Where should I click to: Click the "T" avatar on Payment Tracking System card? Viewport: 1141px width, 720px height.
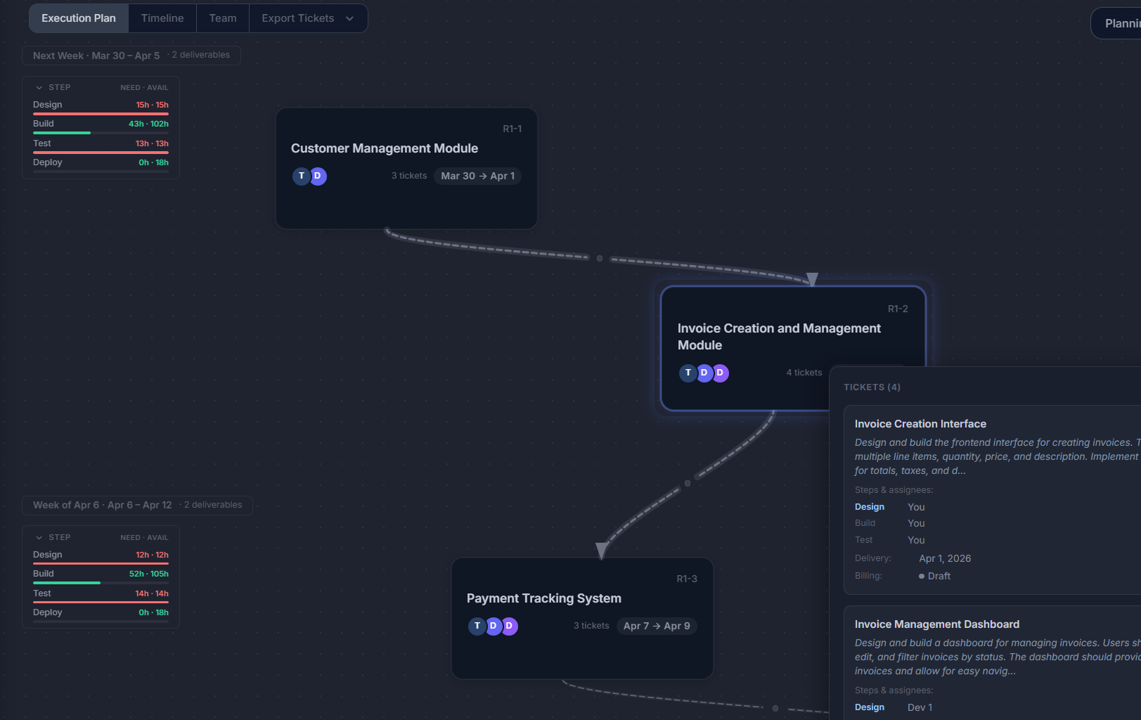(x=477, y=625)
